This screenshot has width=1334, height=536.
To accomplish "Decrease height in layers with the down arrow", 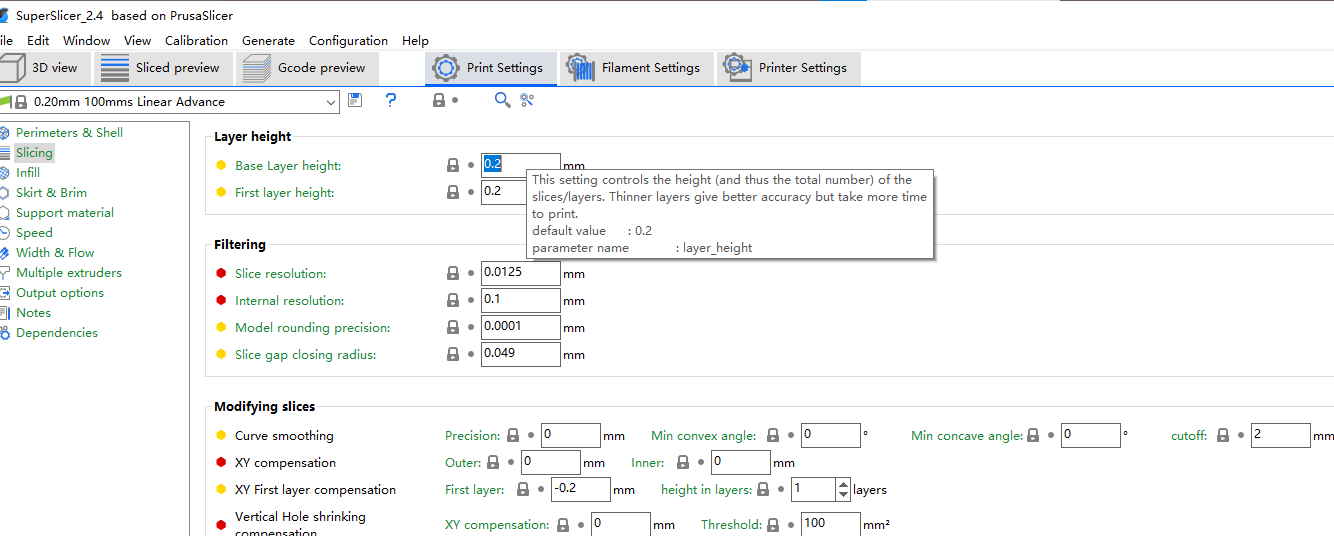I will [843, 495].
